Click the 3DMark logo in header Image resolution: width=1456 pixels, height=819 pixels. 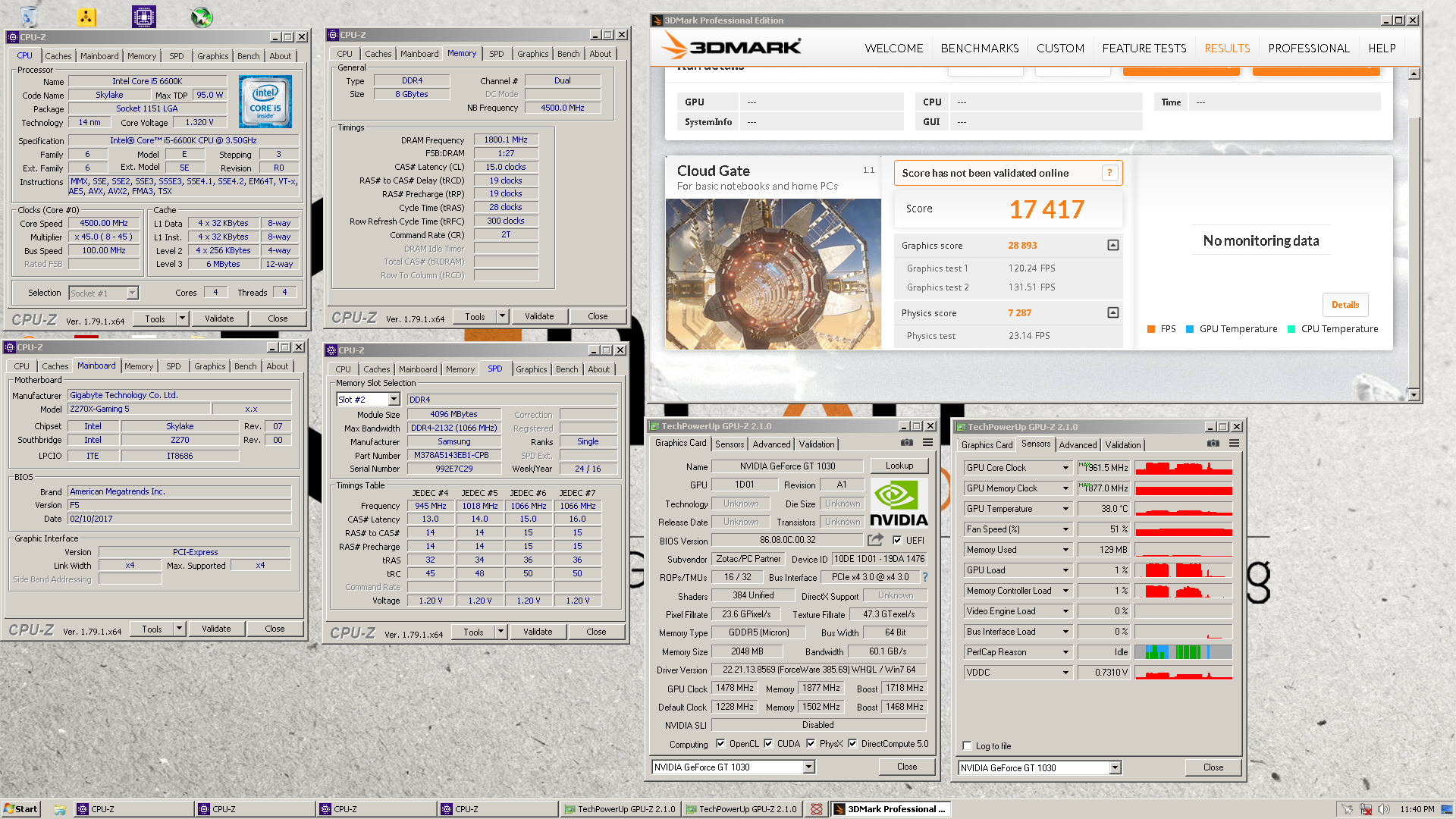tap(731, 47)
